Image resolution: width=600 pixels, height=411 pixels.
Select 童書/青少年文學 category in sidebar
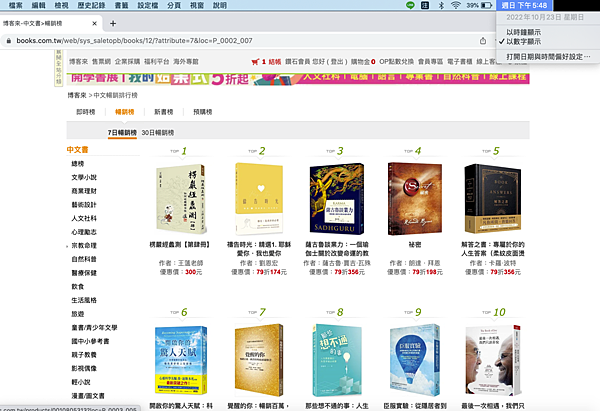click(x=95, y=328)
